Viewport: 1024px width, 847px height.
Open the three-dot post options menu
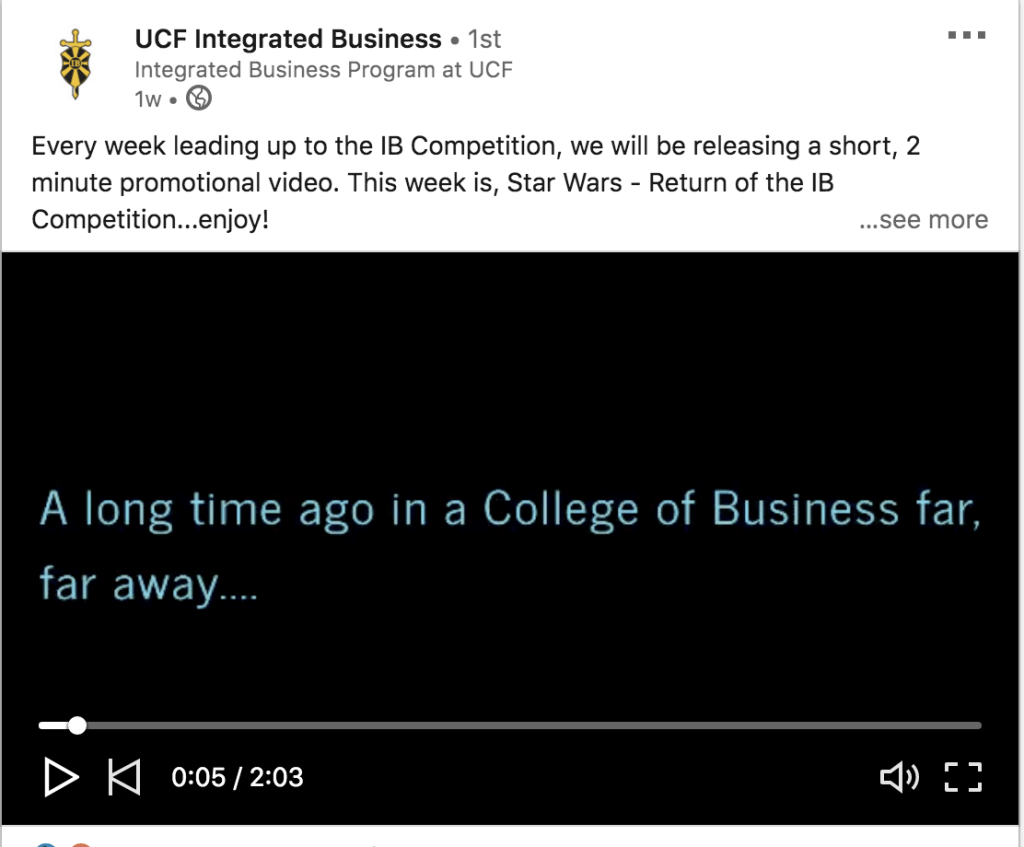[x=966, y=36]
